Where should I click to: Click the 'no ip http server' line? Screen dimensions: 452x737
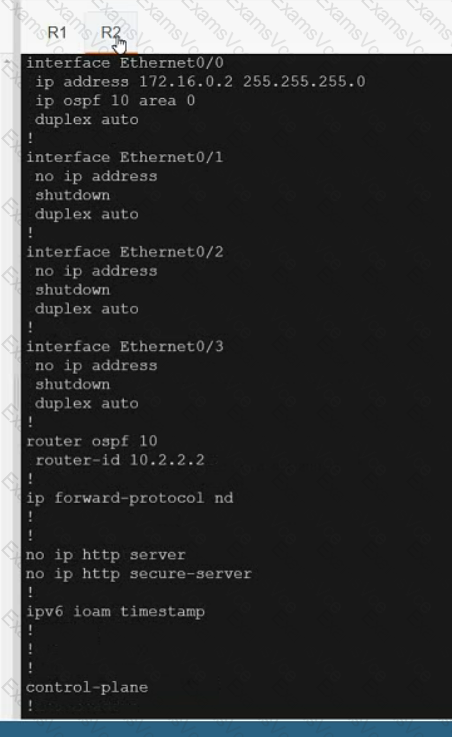106,555
